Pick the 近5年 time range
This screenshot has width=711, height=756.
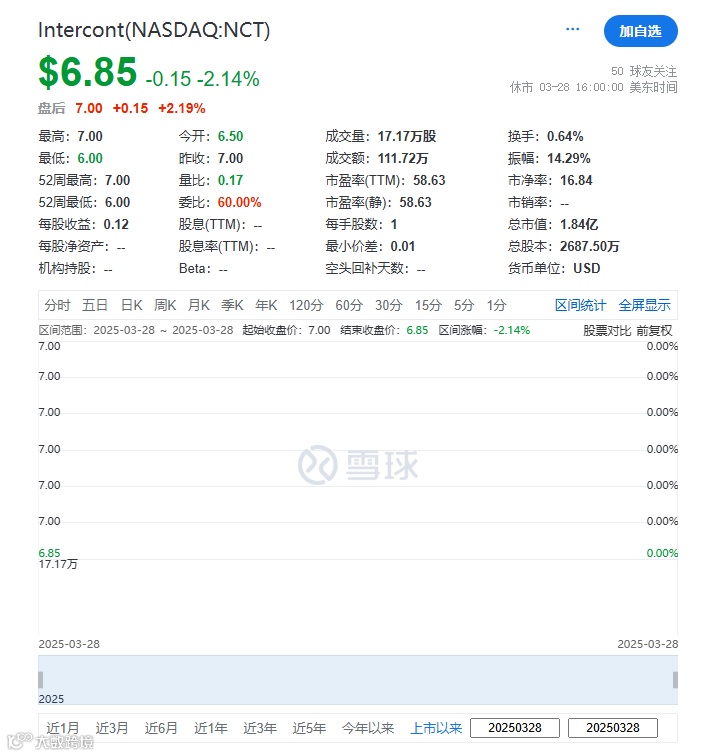tap(309, 728)
